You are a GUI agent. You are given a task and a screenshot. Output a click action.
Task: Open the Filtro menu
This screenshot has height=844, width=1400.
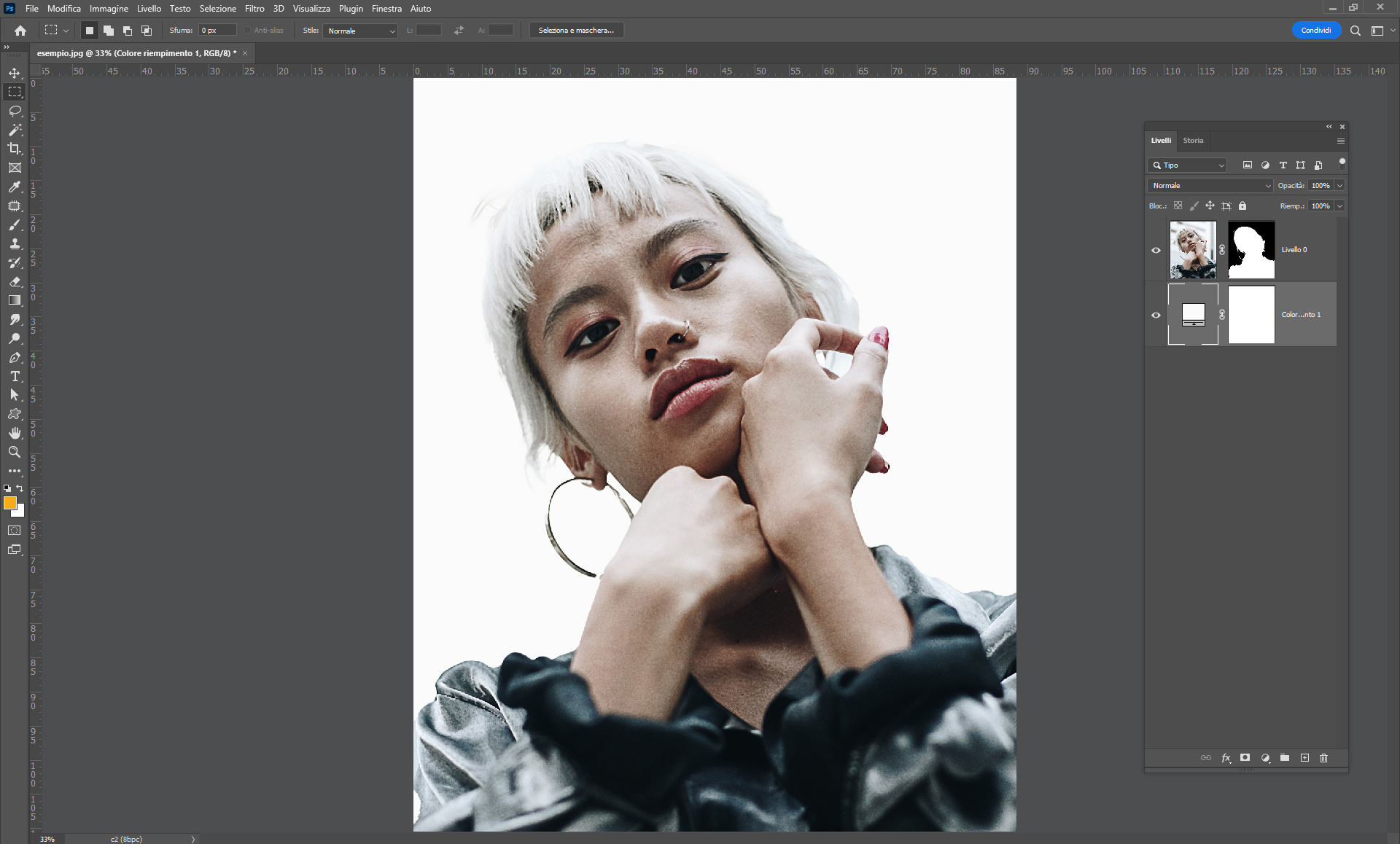254,9
